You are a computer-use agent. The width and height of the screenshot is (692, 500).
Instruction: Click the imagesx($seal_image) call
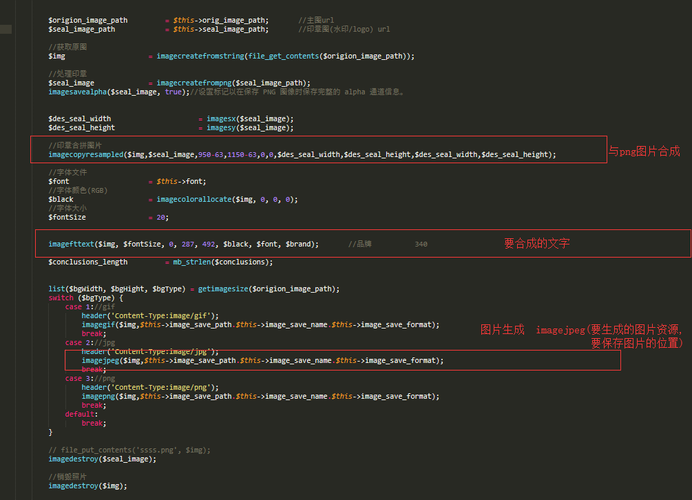pos(250,119)
